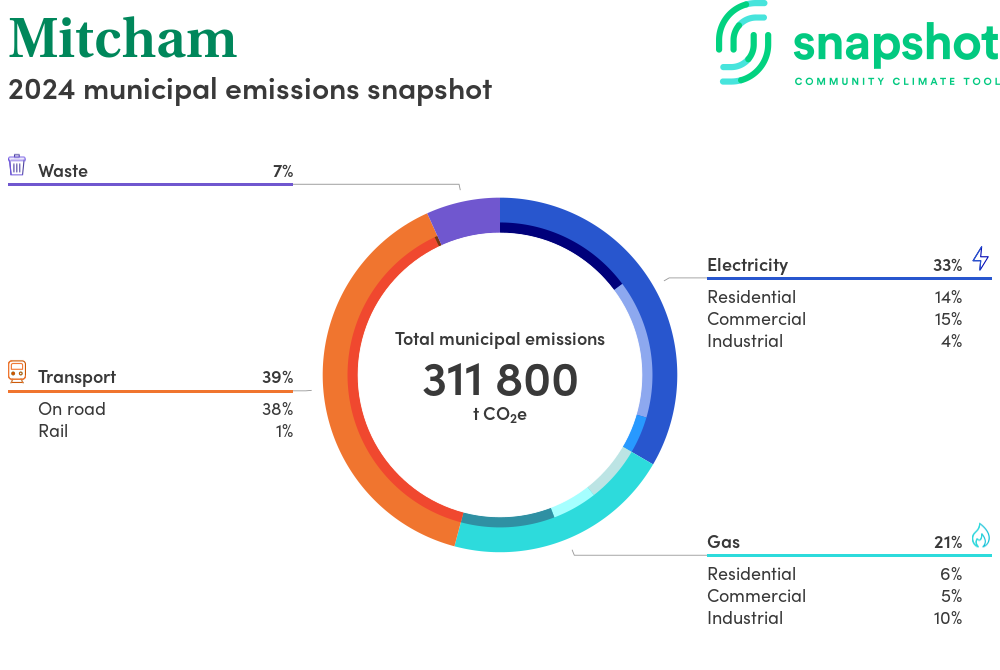Click the On road 38% row

[x=165, y=409]
